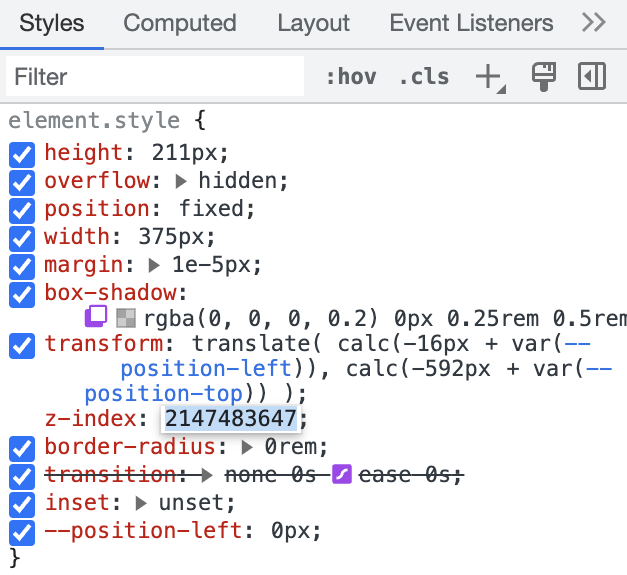Expand the overflow shorthand triangle

click(x=181, y=182)
